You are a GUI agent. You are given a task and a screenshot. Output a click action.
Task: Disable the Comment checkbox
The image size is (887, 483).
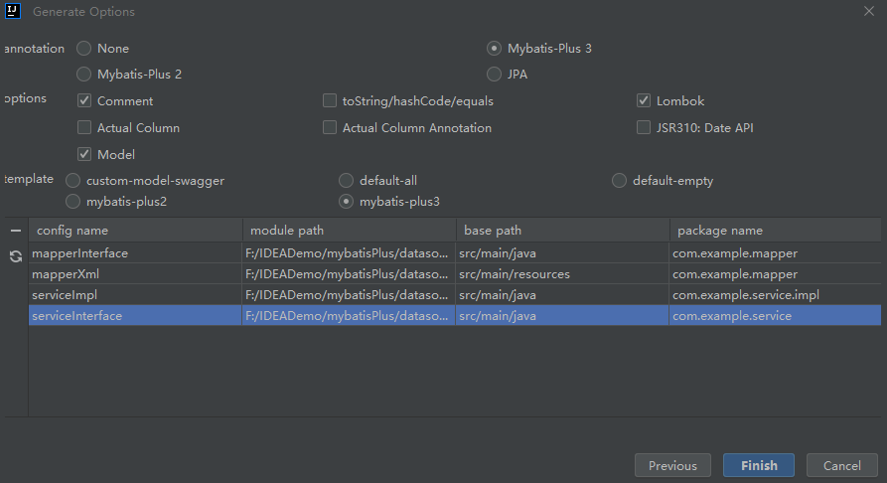pyautogui.click(x=85, y=101)
